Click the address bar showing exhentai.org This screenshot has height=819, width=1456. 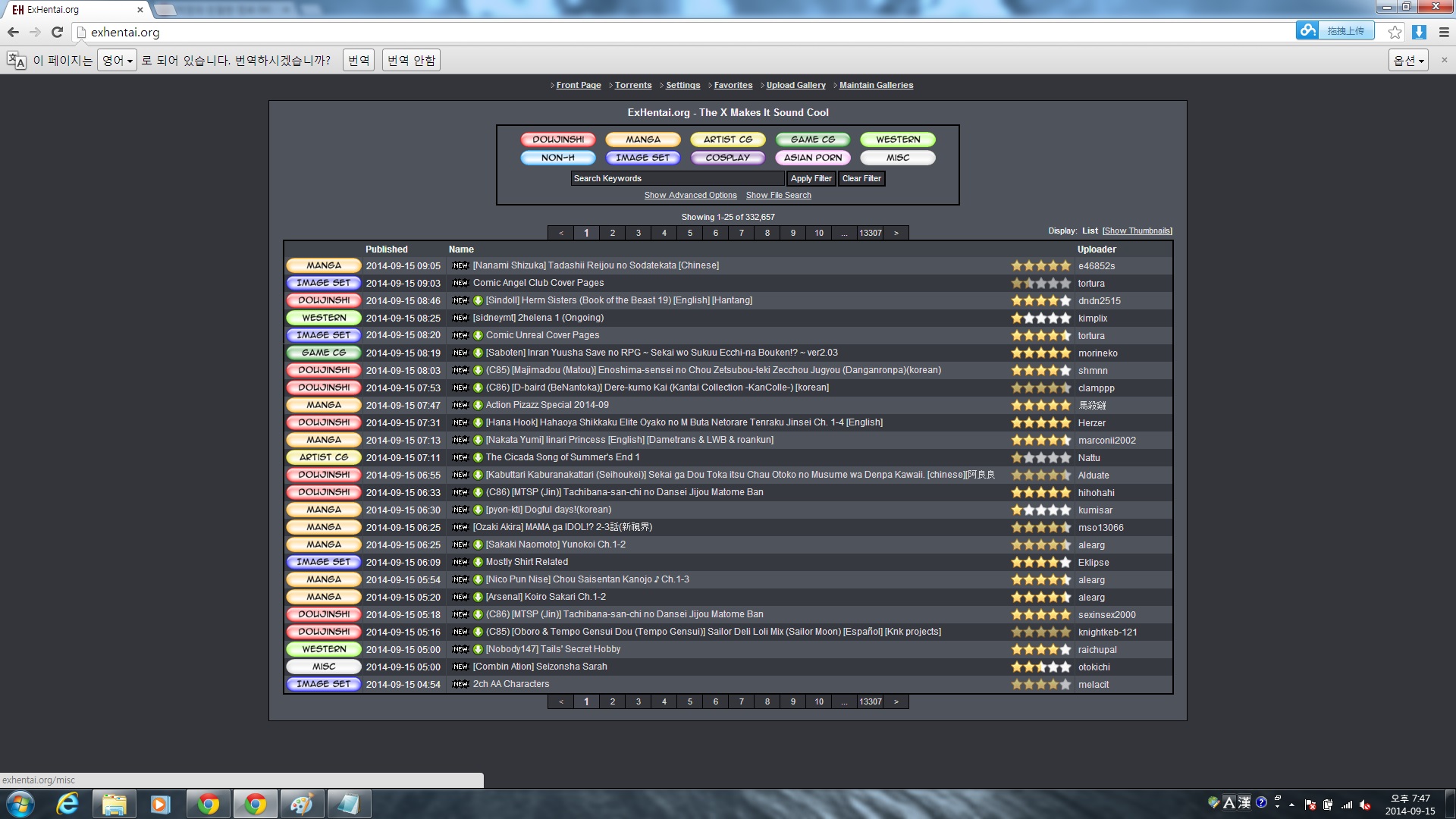682,32
